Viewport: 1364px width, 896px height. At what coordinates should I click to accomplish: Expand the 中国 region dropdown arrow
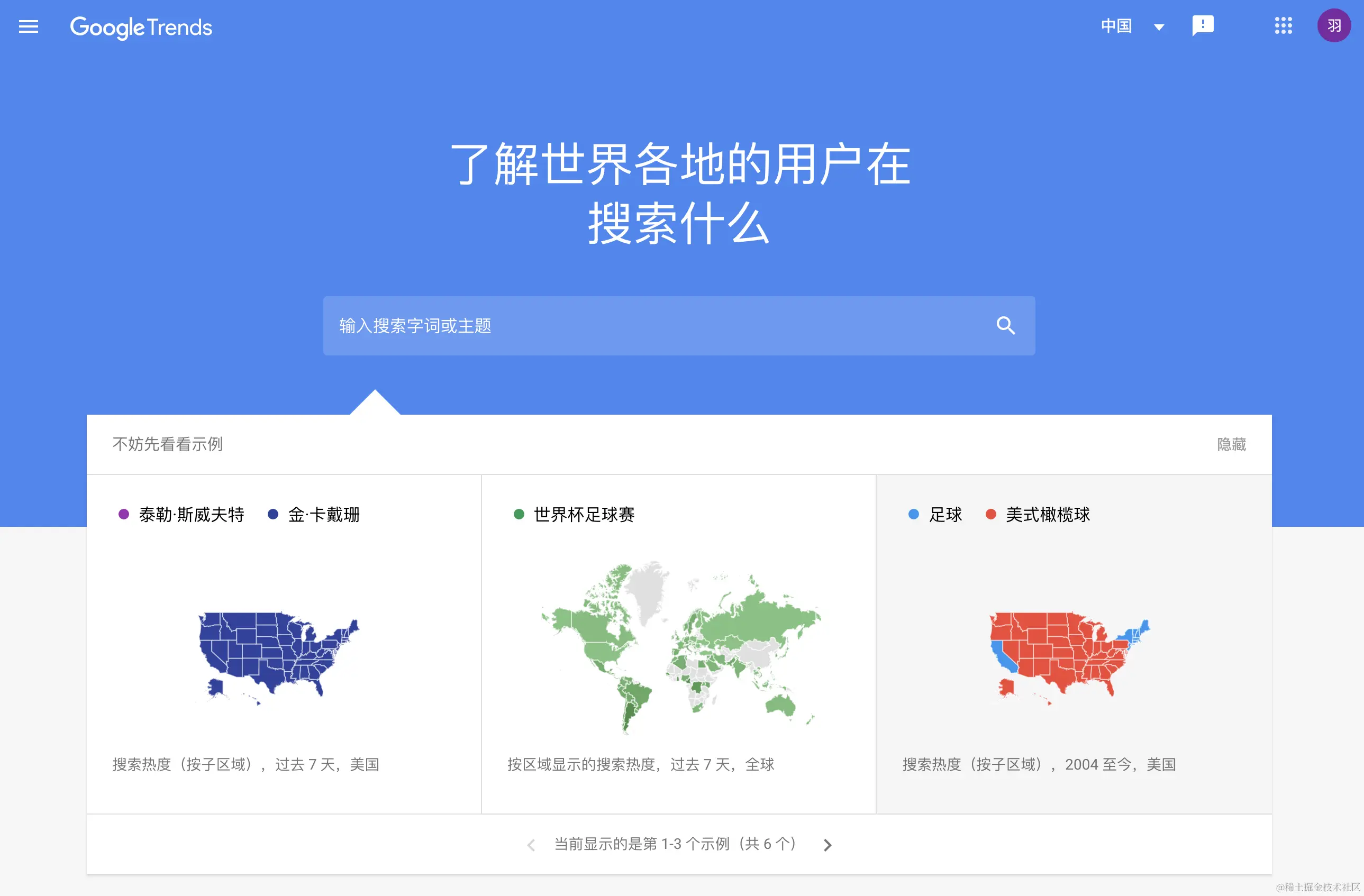click(x=1159, y=27)
